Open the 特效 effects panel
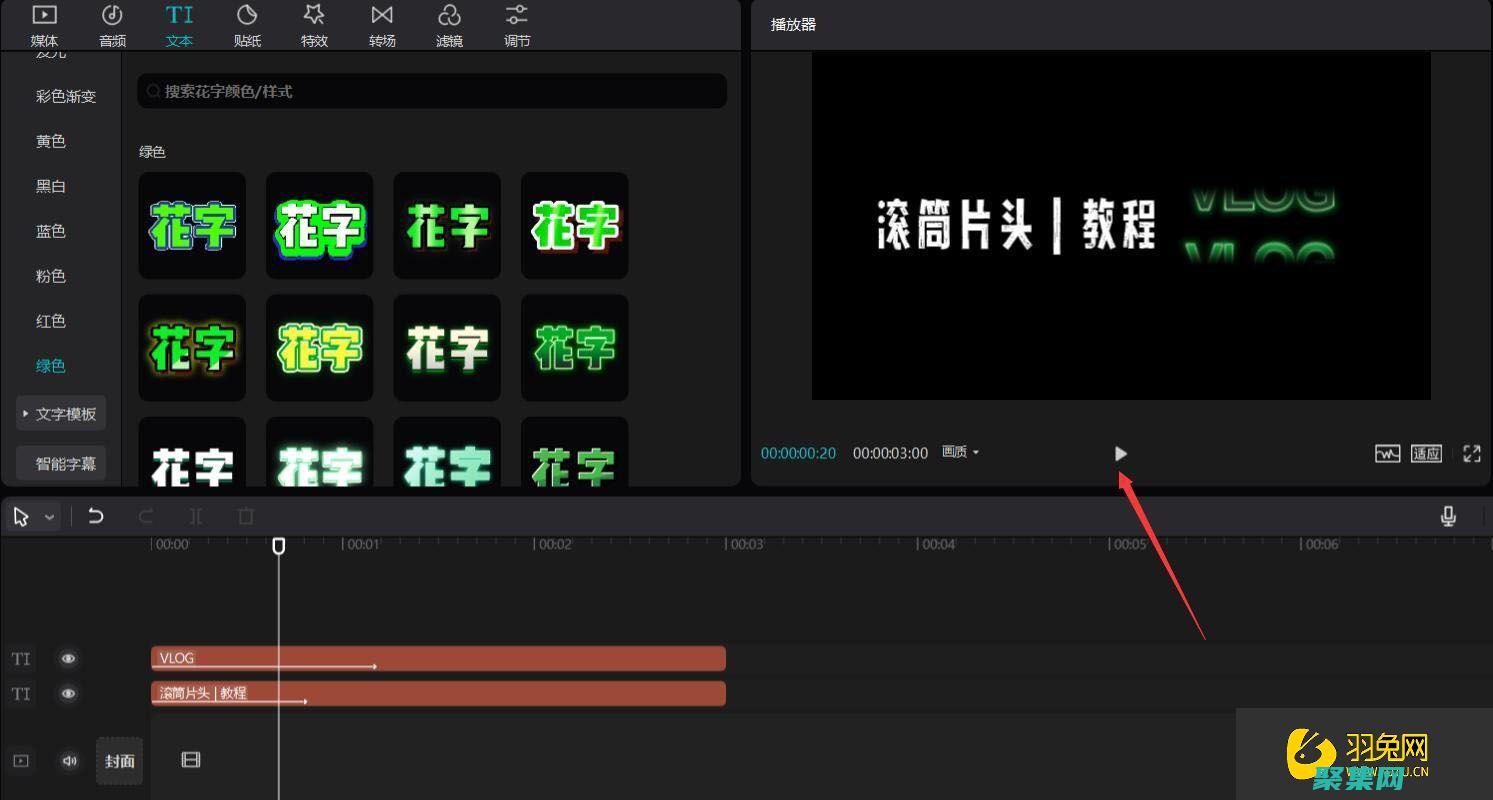Viewport: 1493px width, 800px height. [314, 24]
